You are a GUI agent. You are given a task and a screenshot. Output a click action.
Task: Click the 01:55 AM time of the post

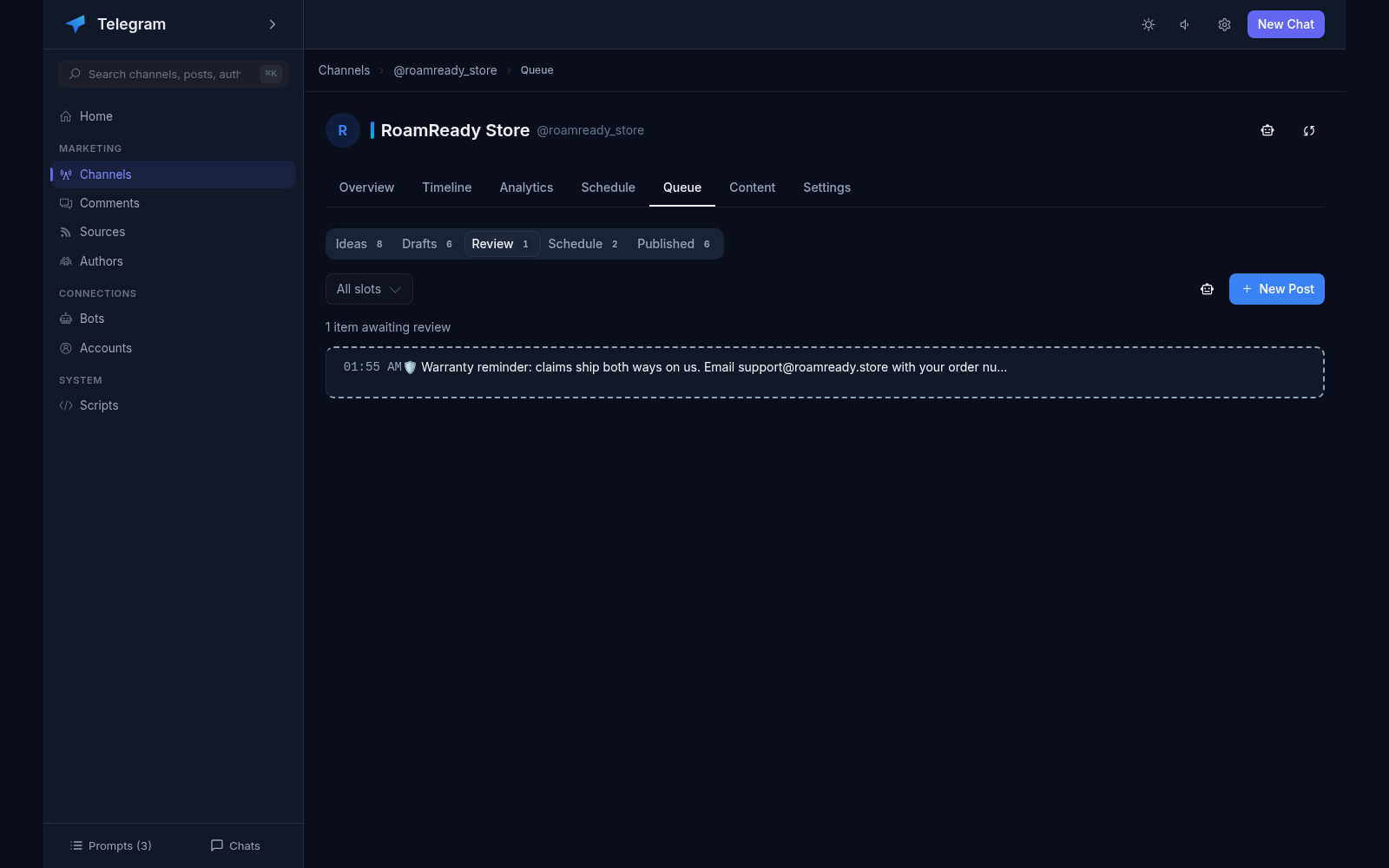(x=372, y=367)
